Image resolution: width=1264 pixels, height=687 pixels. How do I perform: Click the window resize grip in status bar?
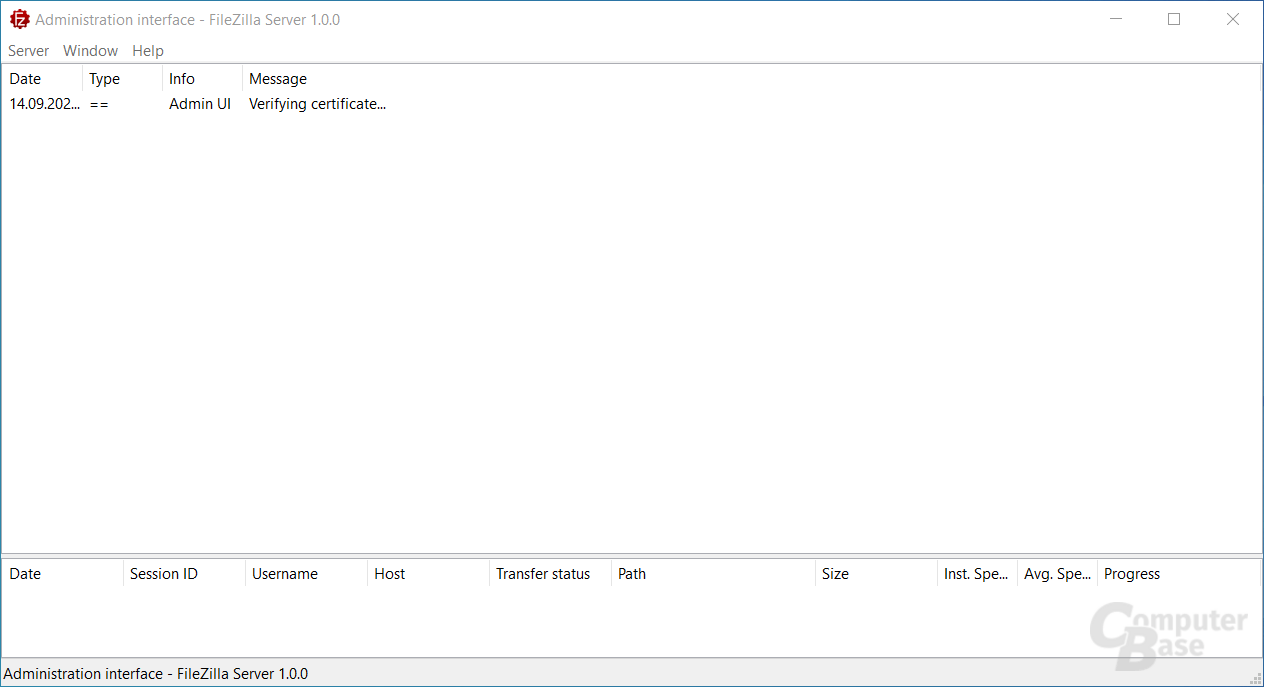tap(1255, 678)
